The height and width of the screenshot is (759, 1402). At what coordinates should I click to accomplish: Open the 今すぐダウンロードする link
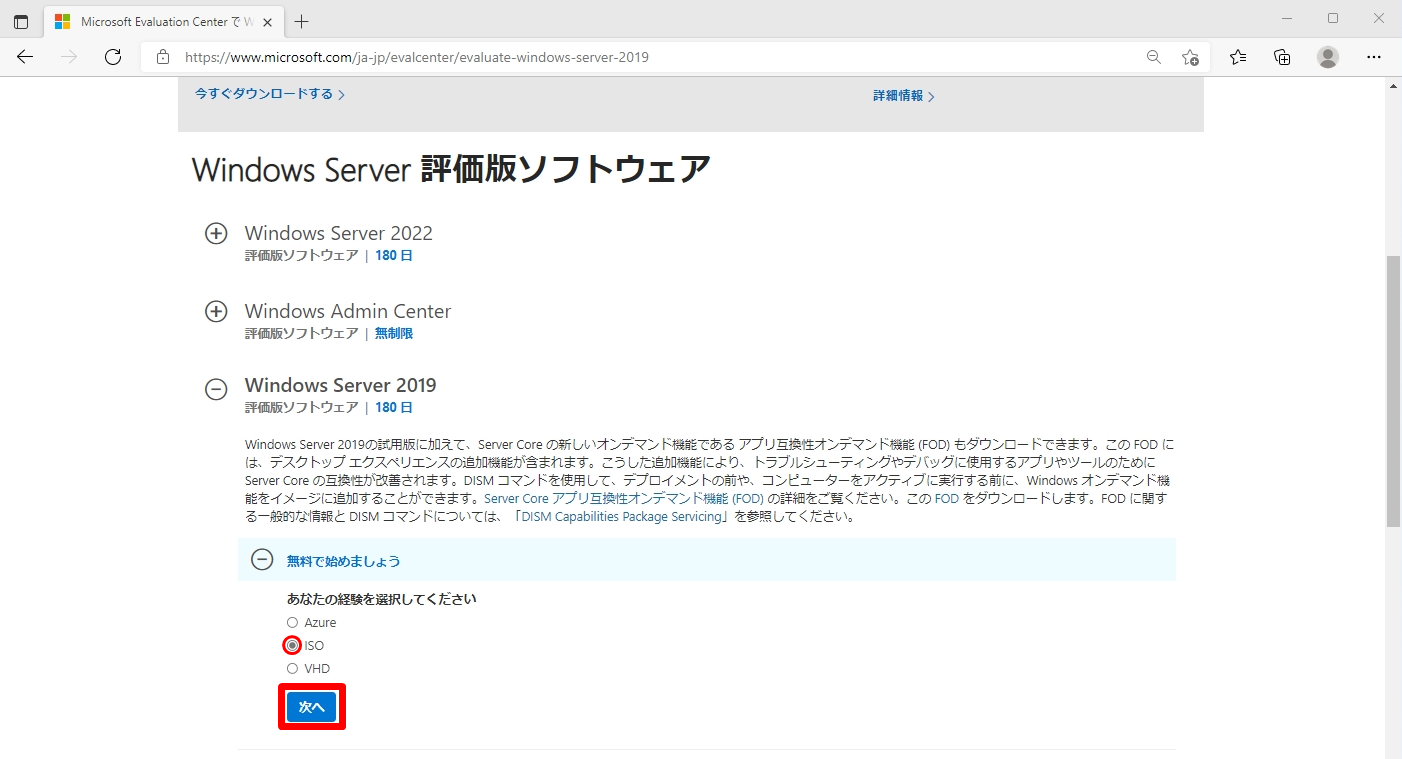tap(270, 94)
